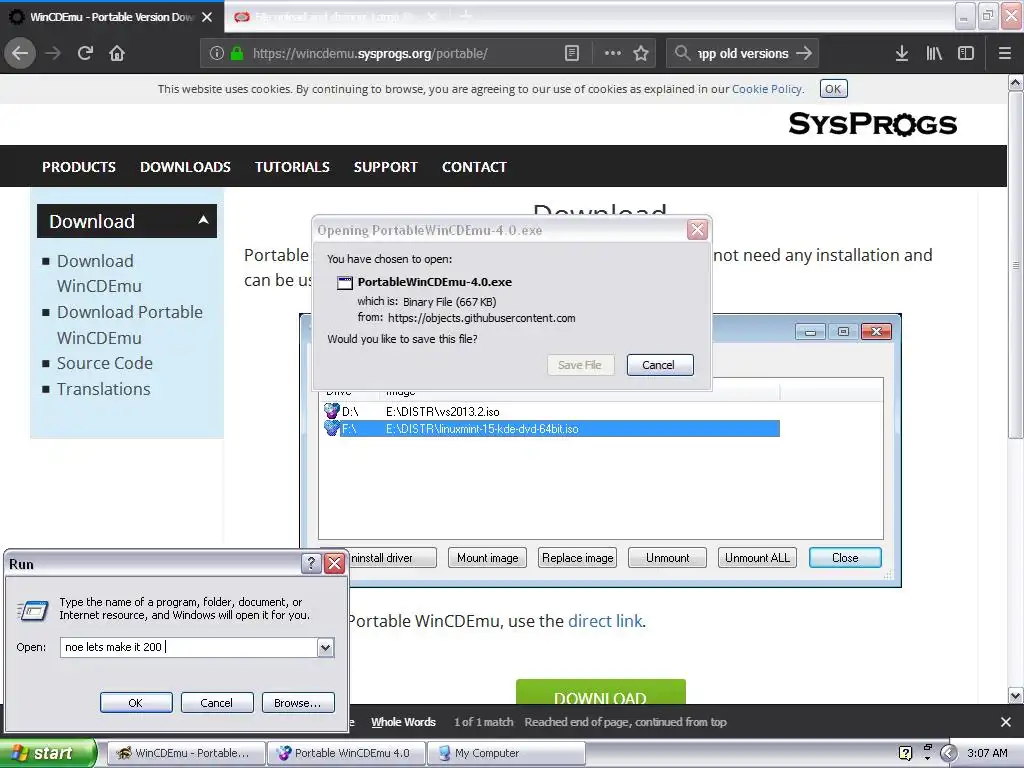This screenshot has height=768, width=1024.
Task: Toggle Whole Words in the find bar
Action: [x=403, y=722]
